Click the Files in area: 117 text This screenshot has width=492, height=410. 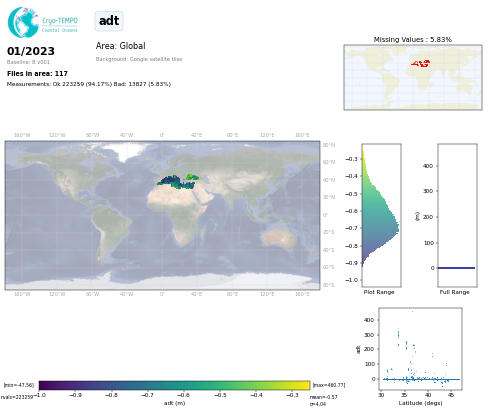click(37, 73)
